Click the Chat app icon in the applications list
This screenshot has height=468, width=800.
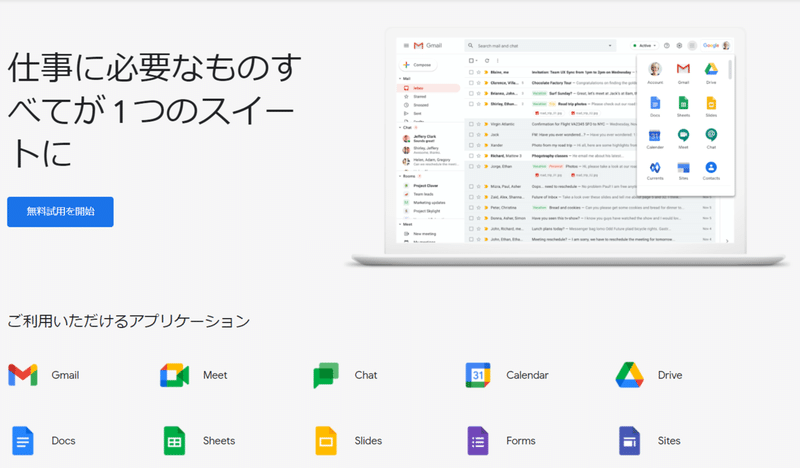(326, 375)
